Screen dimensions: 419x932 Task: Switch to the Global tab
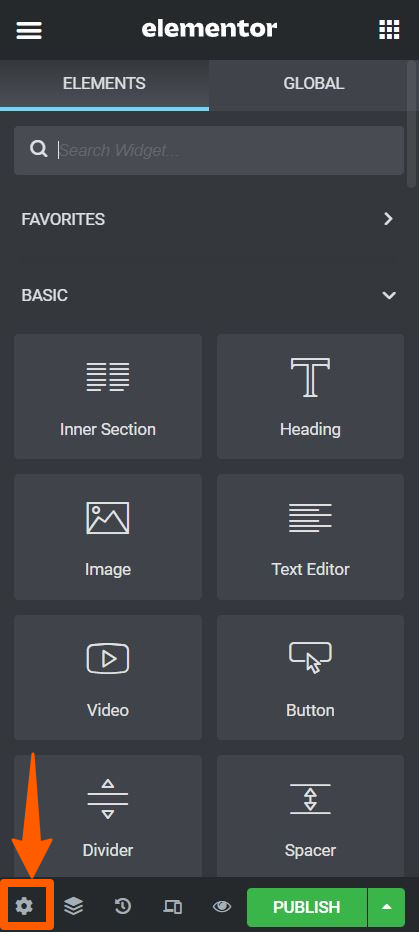313,84
